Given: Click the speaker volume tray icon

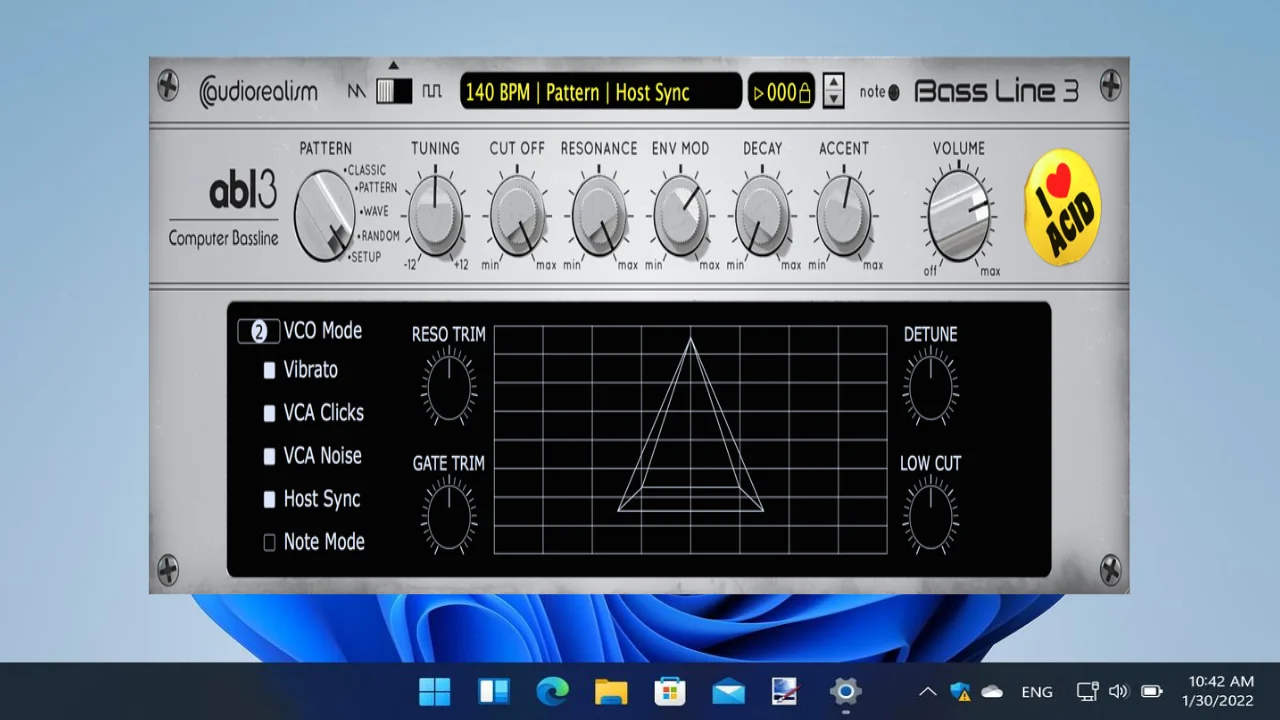Looking at the screenshot, I should coord(1119,691).
